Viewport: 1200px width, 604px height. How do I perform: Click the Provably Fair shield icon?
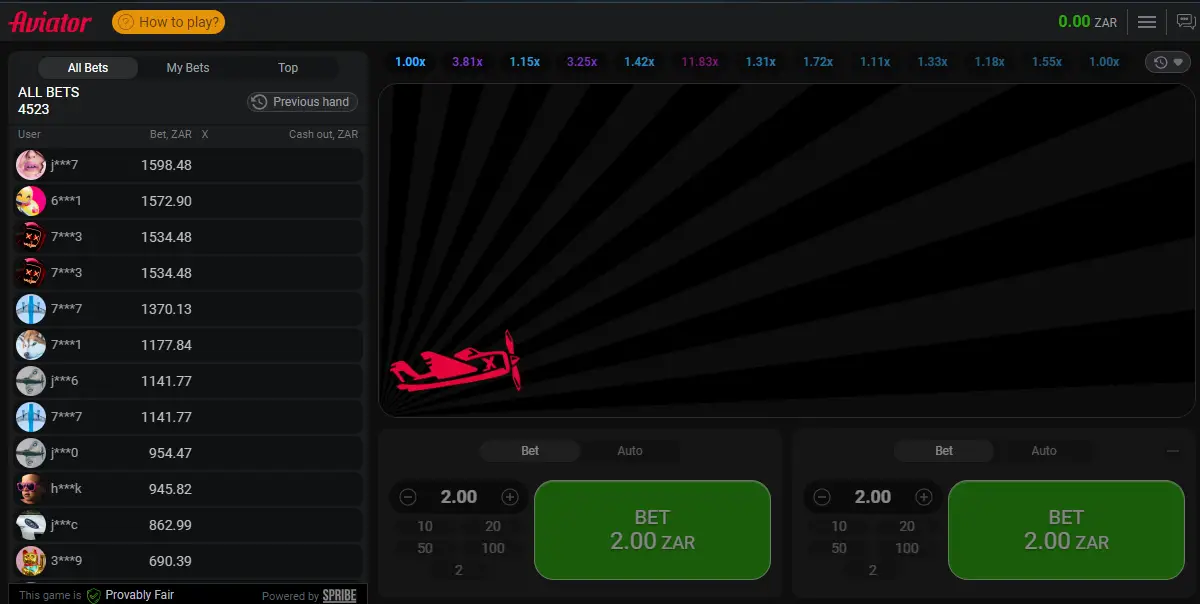point(93,595)
